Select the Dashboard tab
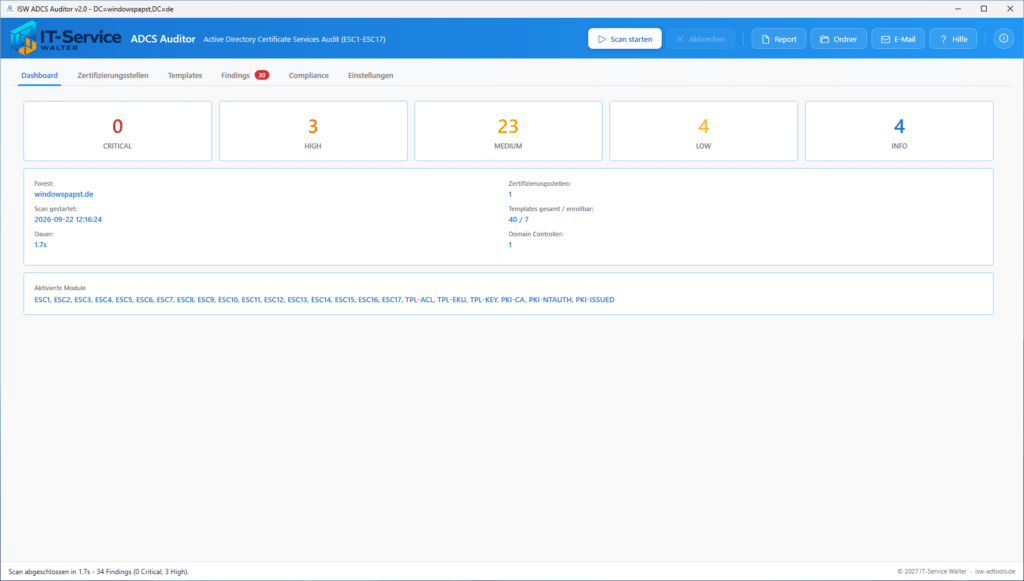 tap(39, 76)
